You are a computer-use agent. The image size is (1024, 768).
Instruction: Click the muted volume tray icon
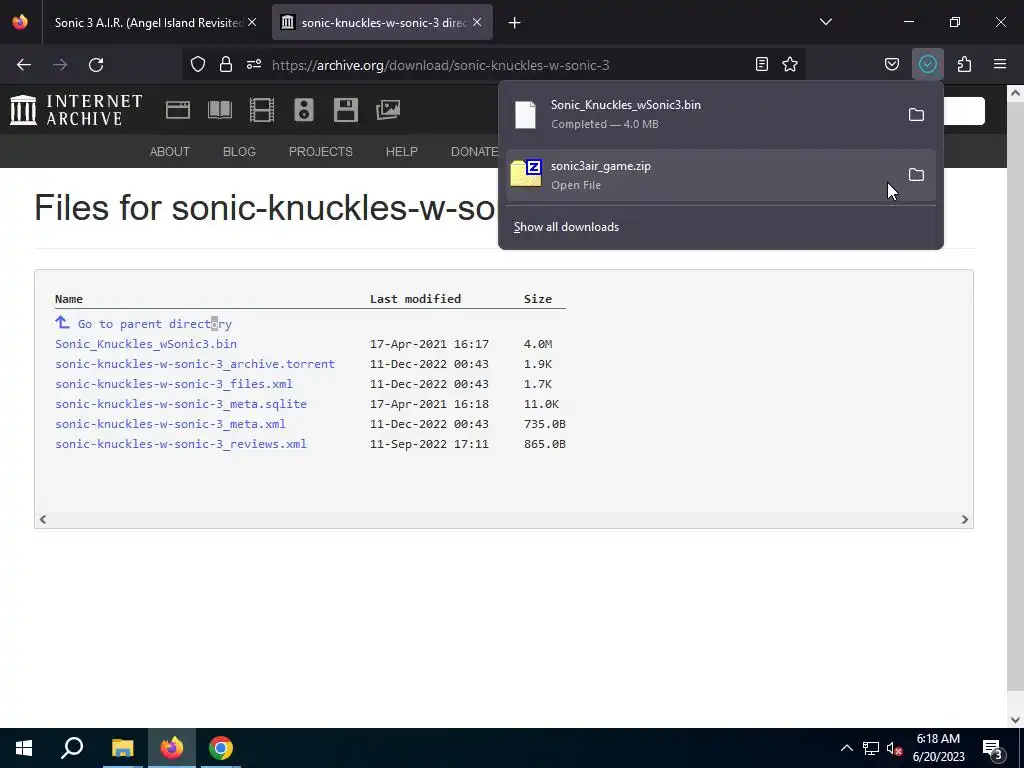coord(894,748)
